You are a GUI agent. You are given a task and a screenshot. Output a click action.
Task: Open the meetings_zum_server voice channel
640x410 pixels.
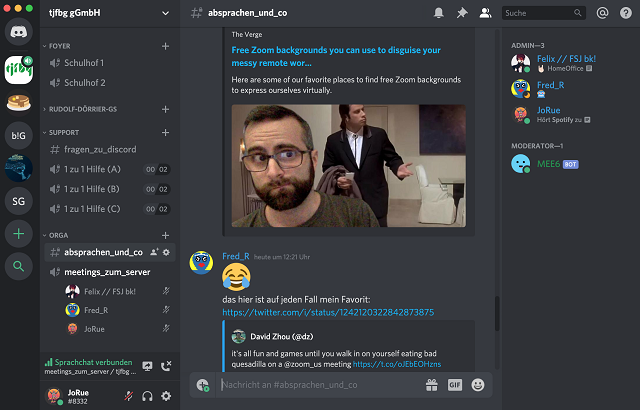(x=110, y=272)
